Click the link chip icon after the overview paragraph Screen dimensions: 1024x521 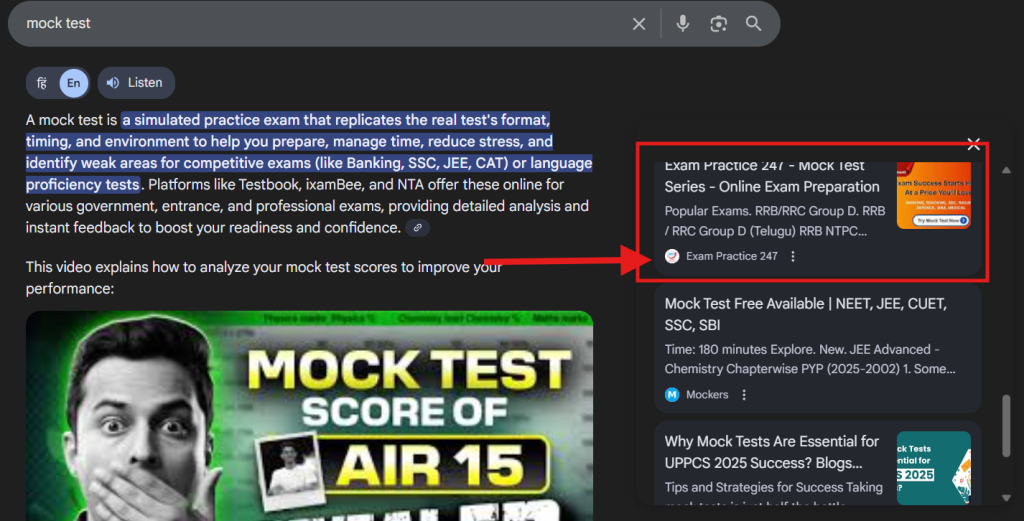[418, 228]
